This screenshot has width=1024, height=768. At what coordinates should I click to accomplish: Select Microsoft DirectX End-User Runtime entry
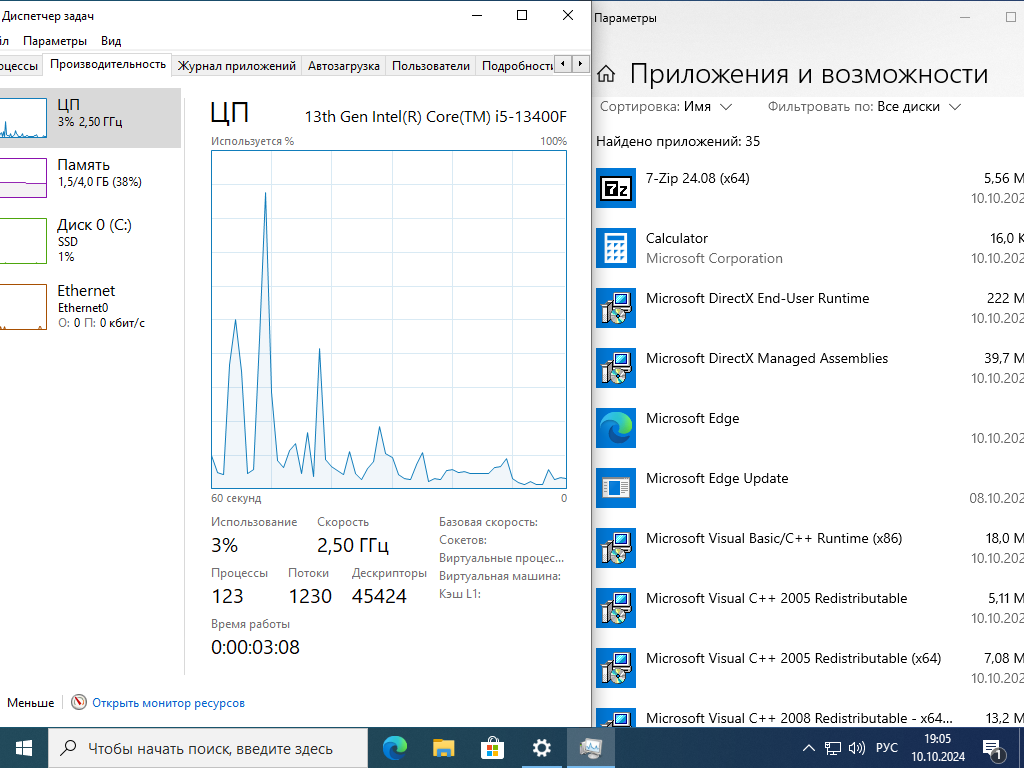(x=758, y=298)
